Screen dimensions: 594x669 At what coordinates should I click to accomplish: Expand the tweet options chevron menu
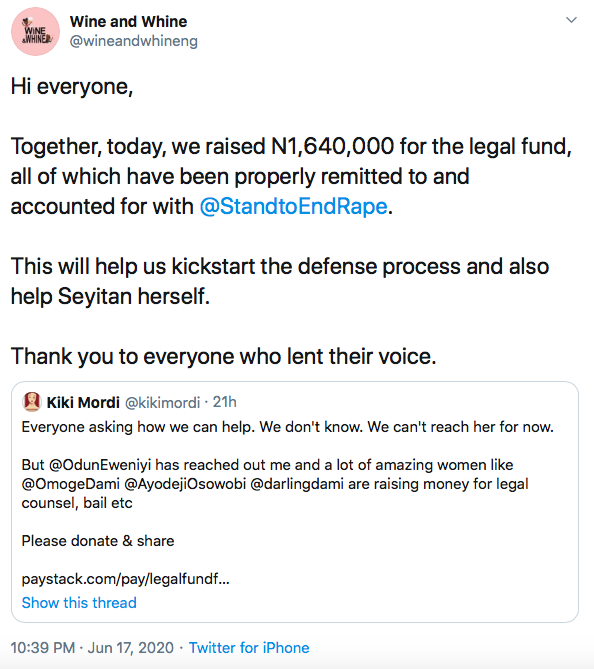571,20
